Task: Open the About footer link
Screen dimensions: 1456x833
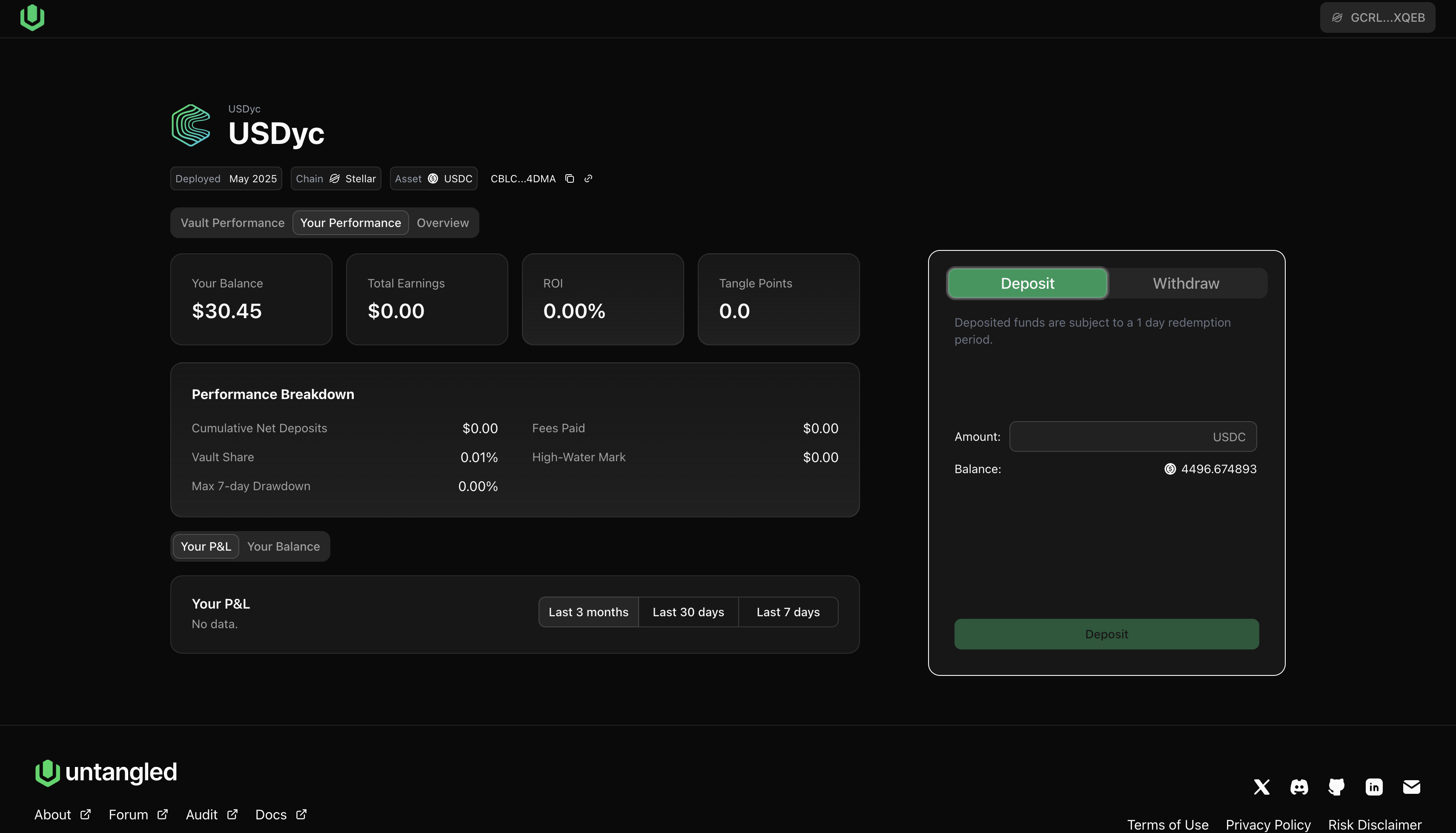Action: click(53, 815)
